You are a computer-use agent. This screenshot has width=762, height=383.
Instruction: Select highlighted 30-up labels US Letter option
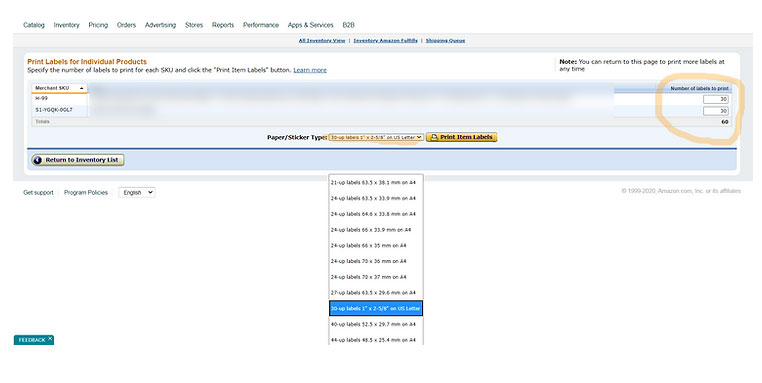376,308
